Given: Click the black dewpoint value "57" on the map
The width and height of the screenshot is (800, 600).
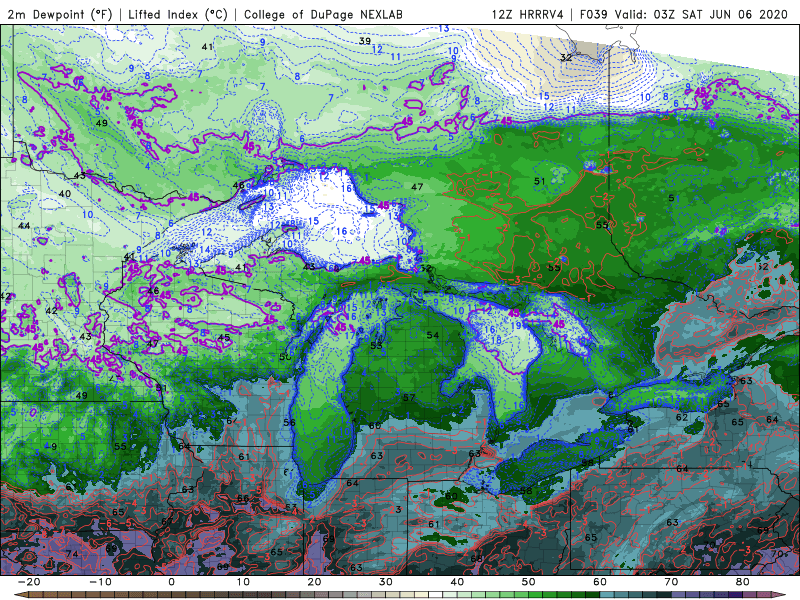Looking at the screenshot, I should [409, 397].
